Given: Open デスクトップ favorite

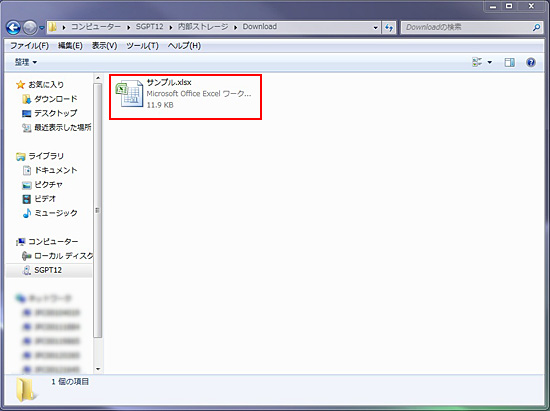Looking at the screenshot, I should coord(55,113).
